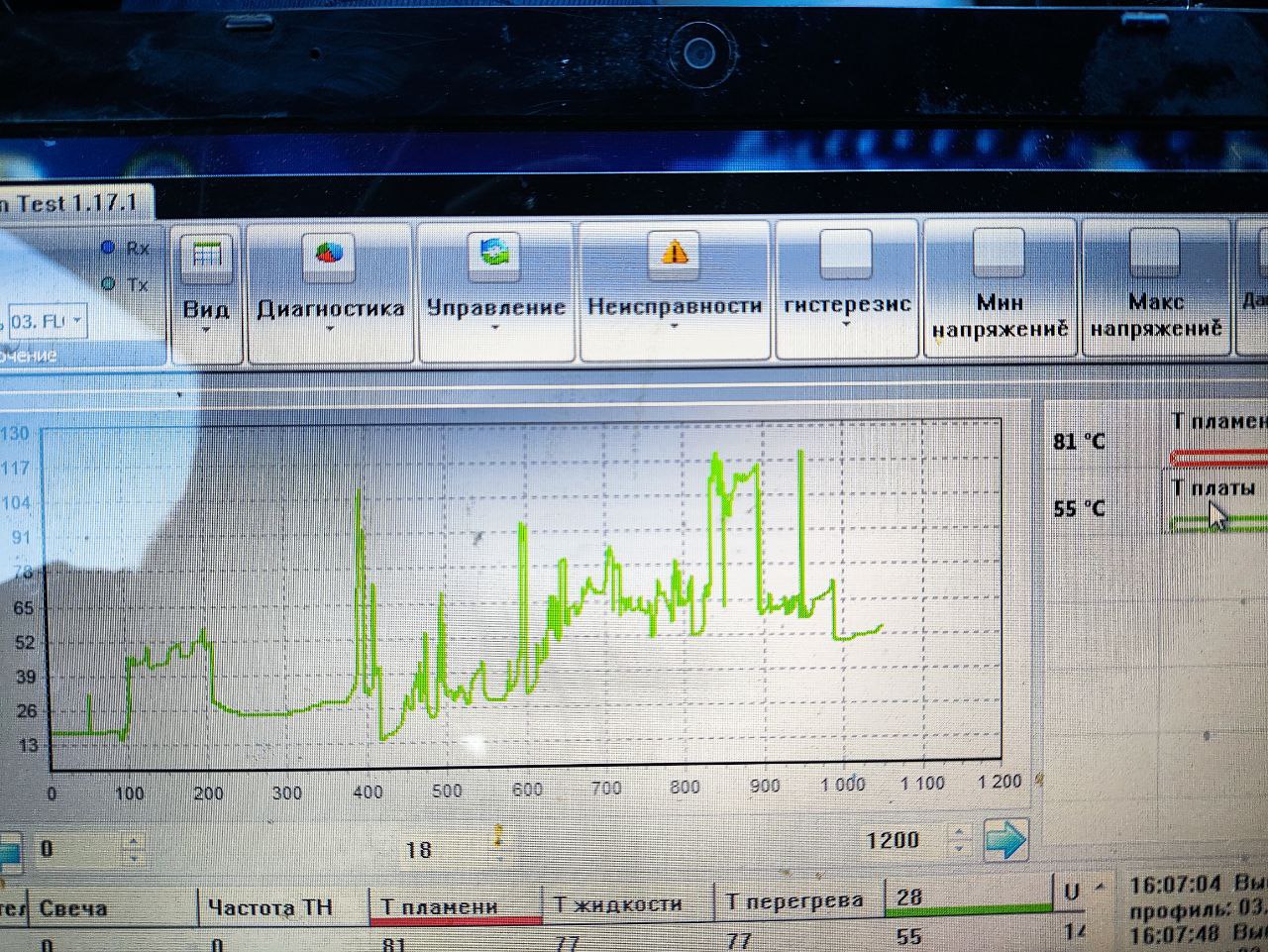Expand the гистерезис dropdown arrow

[846, 324]
